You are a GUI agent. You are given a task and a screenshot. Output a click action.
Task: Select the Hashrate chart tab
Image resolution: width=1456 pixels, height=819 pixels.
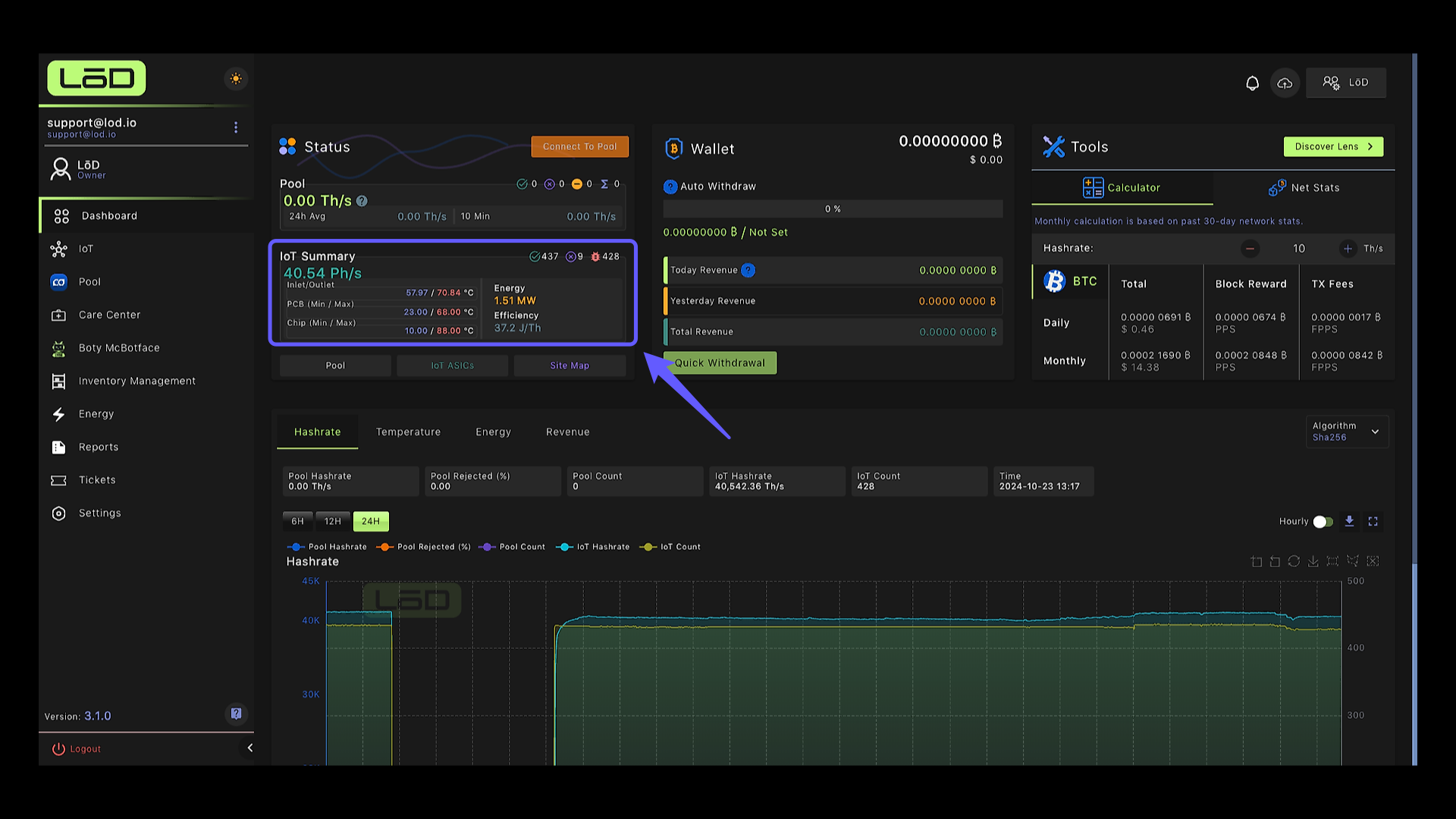pos(317,432)
